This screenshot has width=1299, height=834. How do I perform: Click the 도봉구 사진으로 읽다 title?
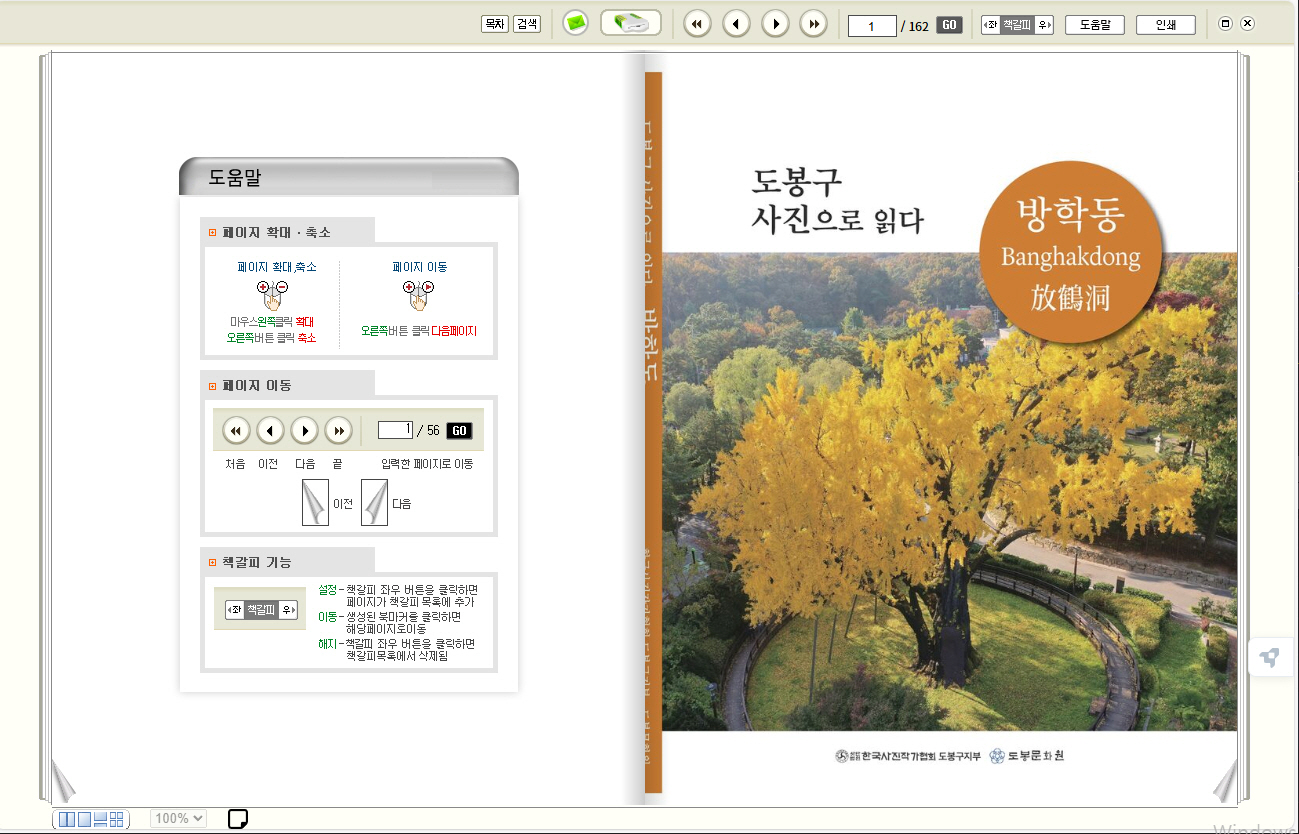tap(837, 200)
